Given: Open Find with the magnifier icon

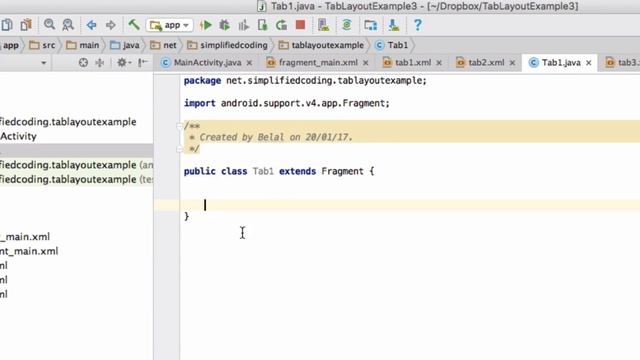Looking at the screenshot, I should [49, 24].
